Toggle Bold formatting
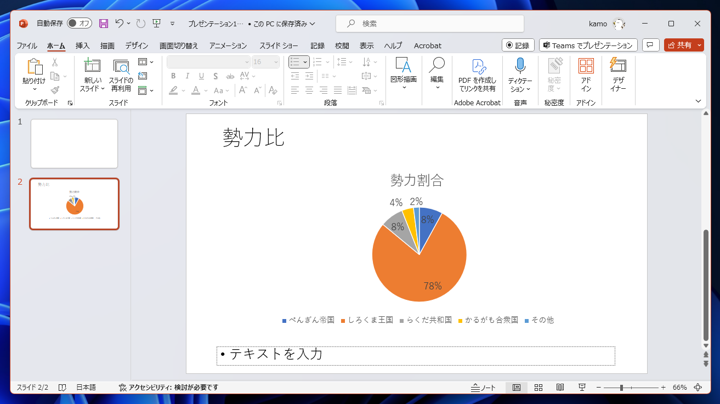This screenshot has width=720, height=404. click(x=173, y=76)
